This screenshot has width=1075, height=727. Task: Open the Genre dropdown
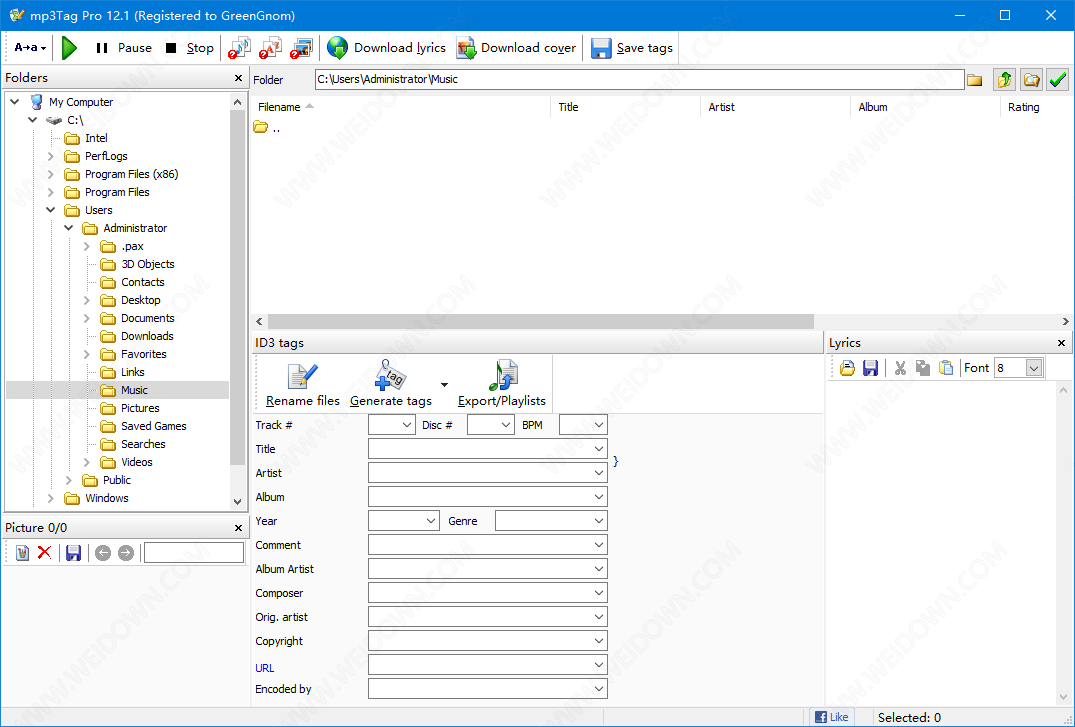[x=598, y=521]
